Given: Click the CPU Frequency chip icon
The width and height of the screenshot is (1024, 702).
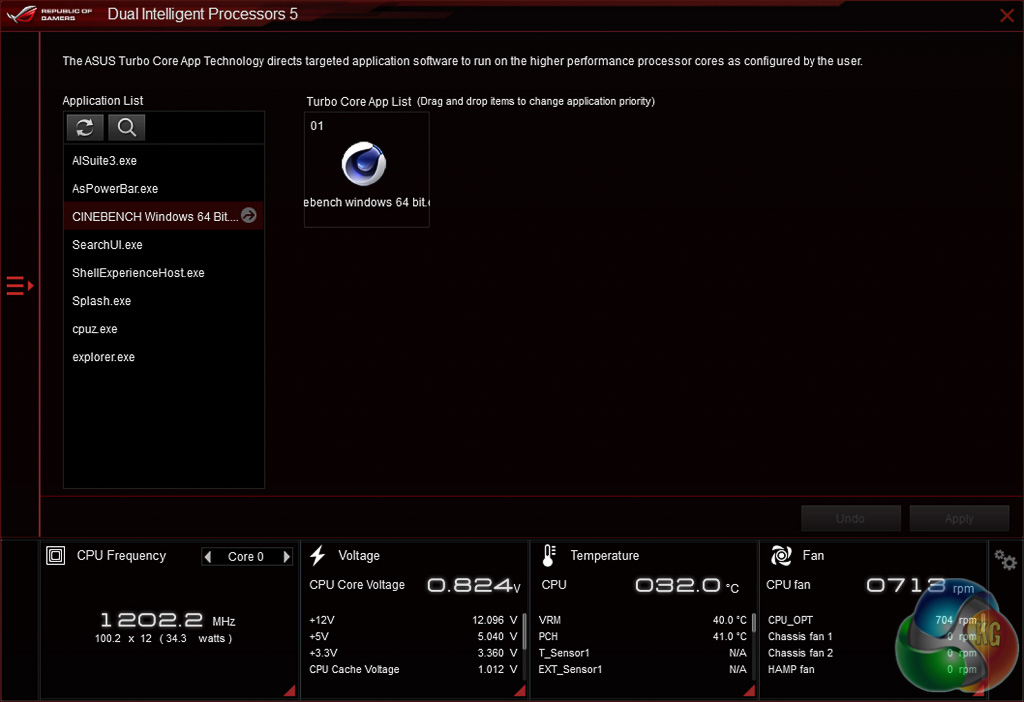Looking at the screenshot, I should pos(56,556).
